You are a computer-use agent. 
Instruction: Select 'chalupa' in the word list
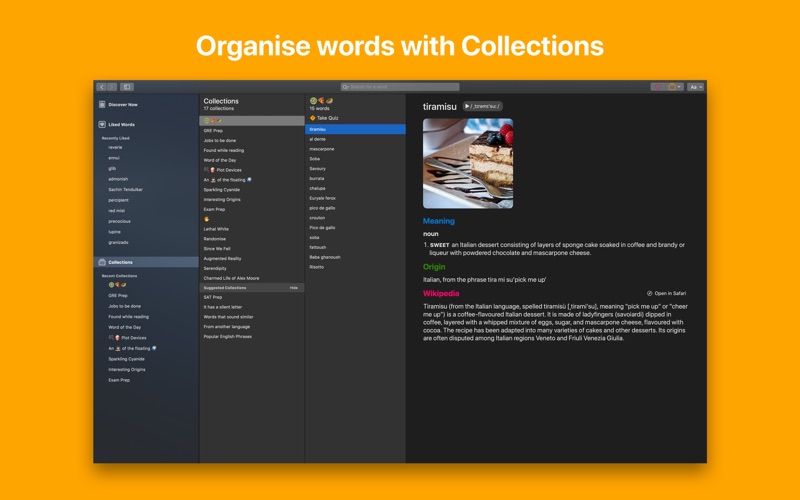pos(317,188)
